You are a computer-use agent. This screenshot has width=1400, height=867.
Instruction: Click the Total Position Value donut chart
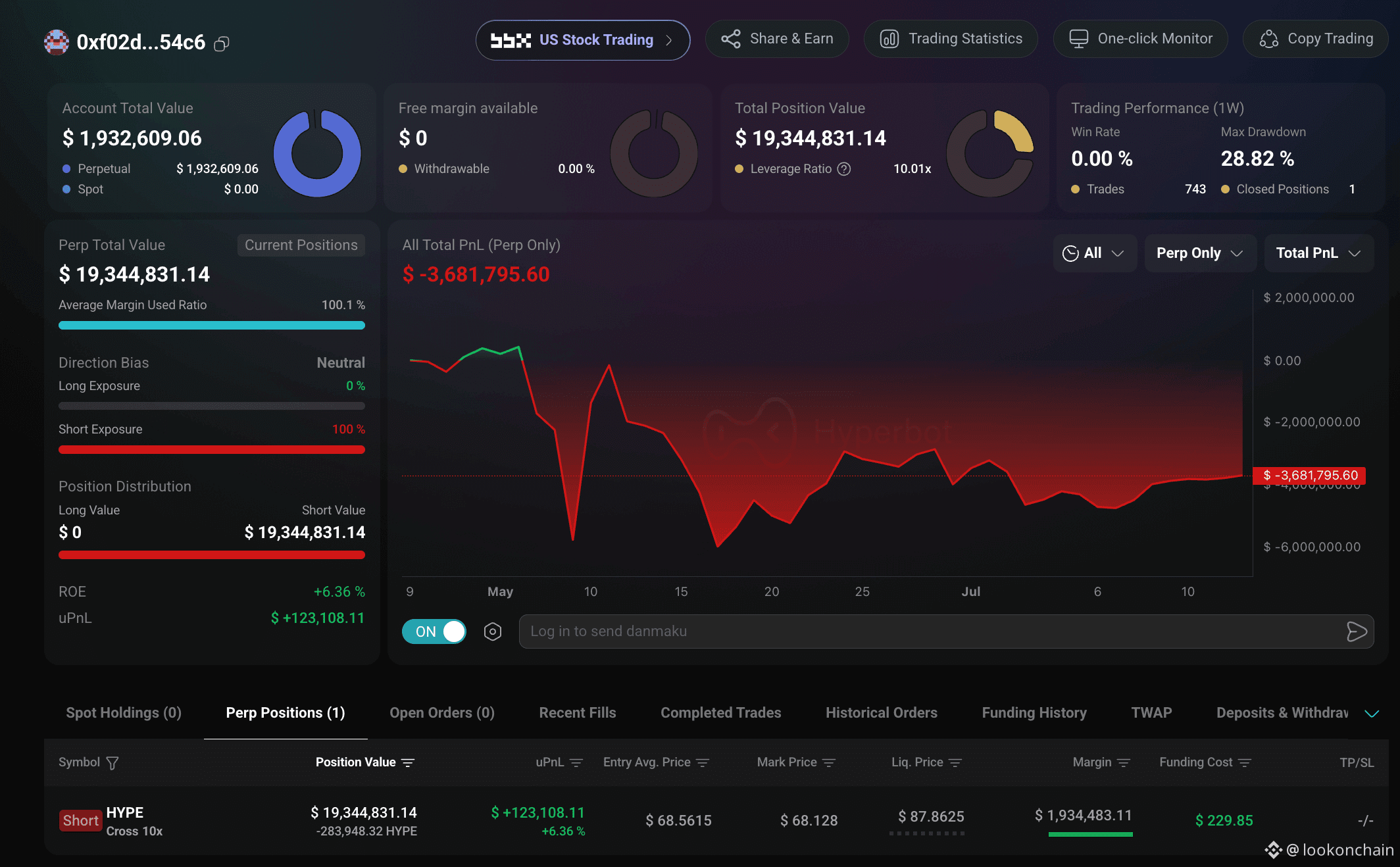pos(990,153)
